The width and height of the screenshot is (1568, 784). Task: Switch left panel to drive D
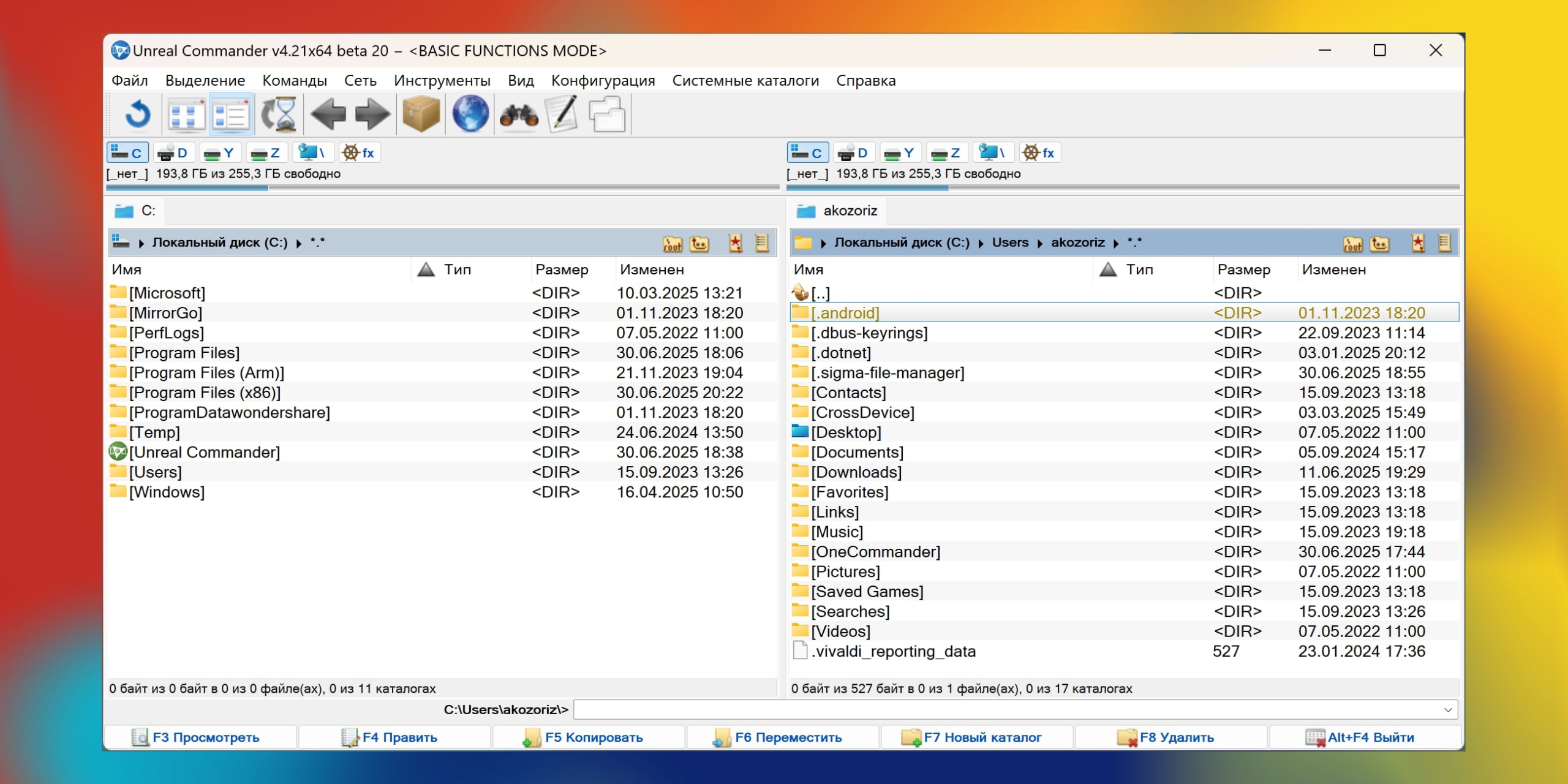click(173, 153)
